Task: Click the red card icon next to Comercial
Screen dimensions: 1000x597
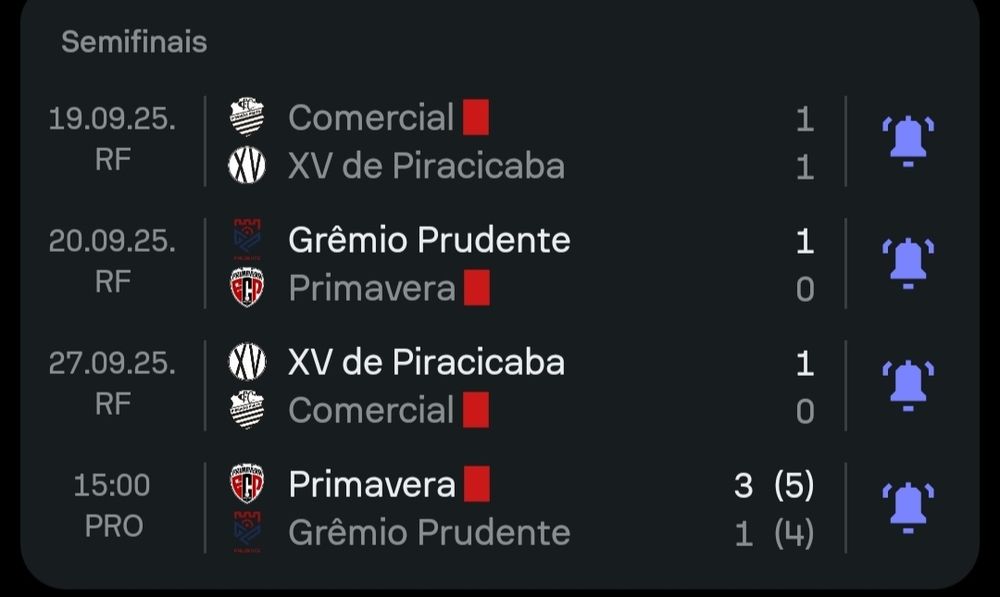Action: tap(477, 117)
